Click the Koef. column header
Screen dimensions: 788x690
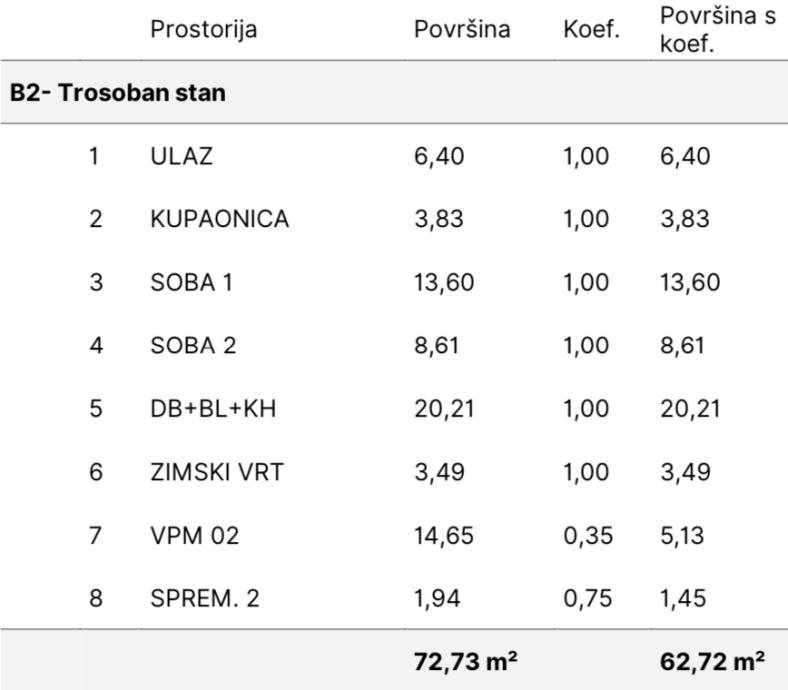click(591, 30)
